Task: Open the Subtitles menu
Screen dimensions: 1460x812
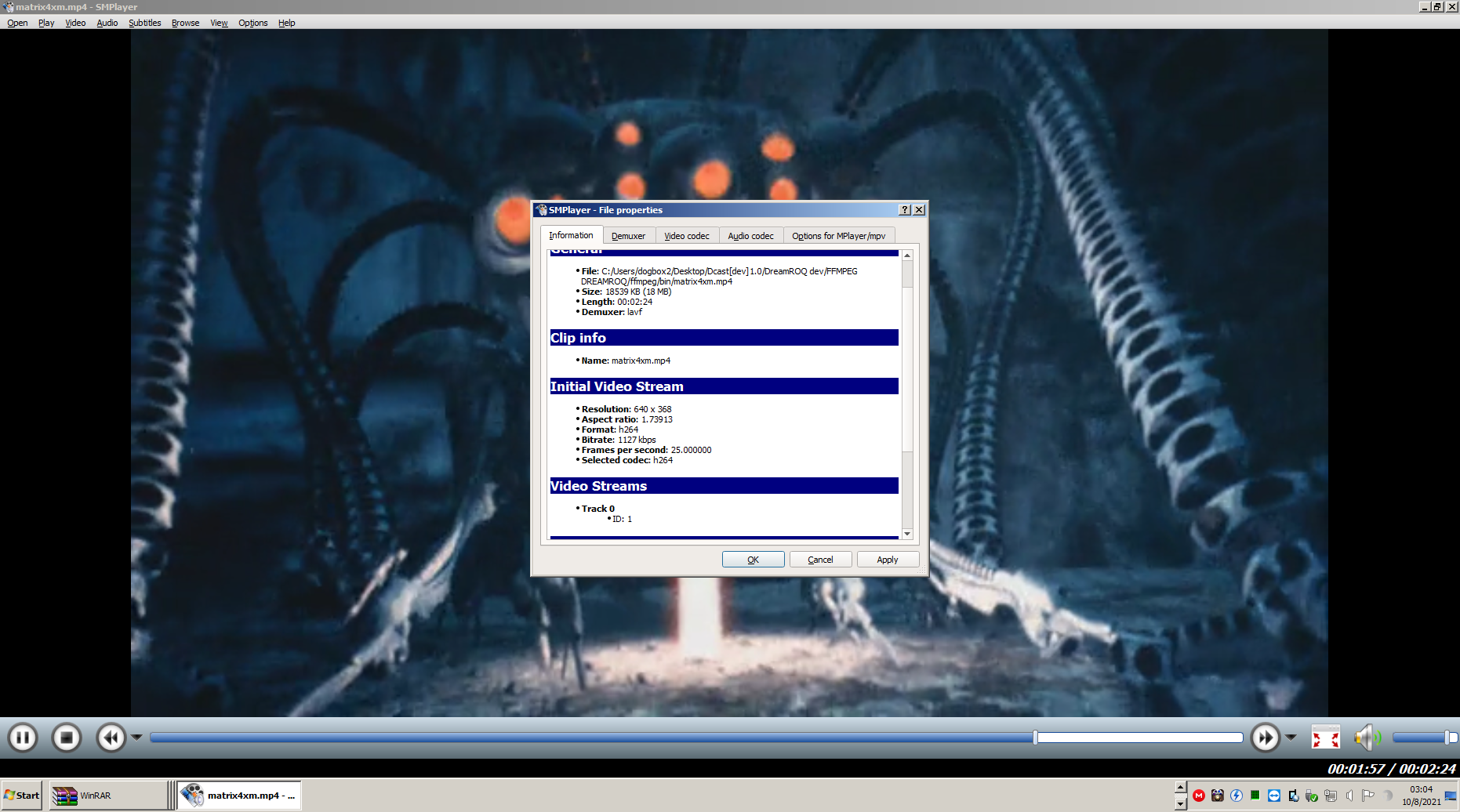Action: 145,23
